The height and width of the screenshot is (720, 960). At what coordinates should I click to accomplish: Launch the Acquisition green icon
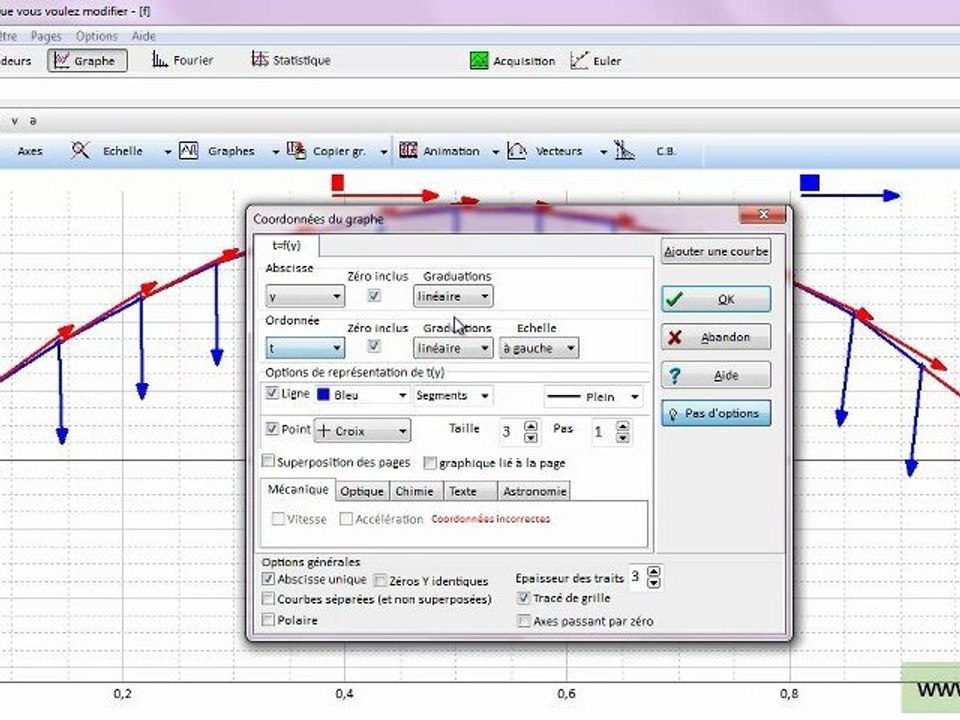click(479, 60)
